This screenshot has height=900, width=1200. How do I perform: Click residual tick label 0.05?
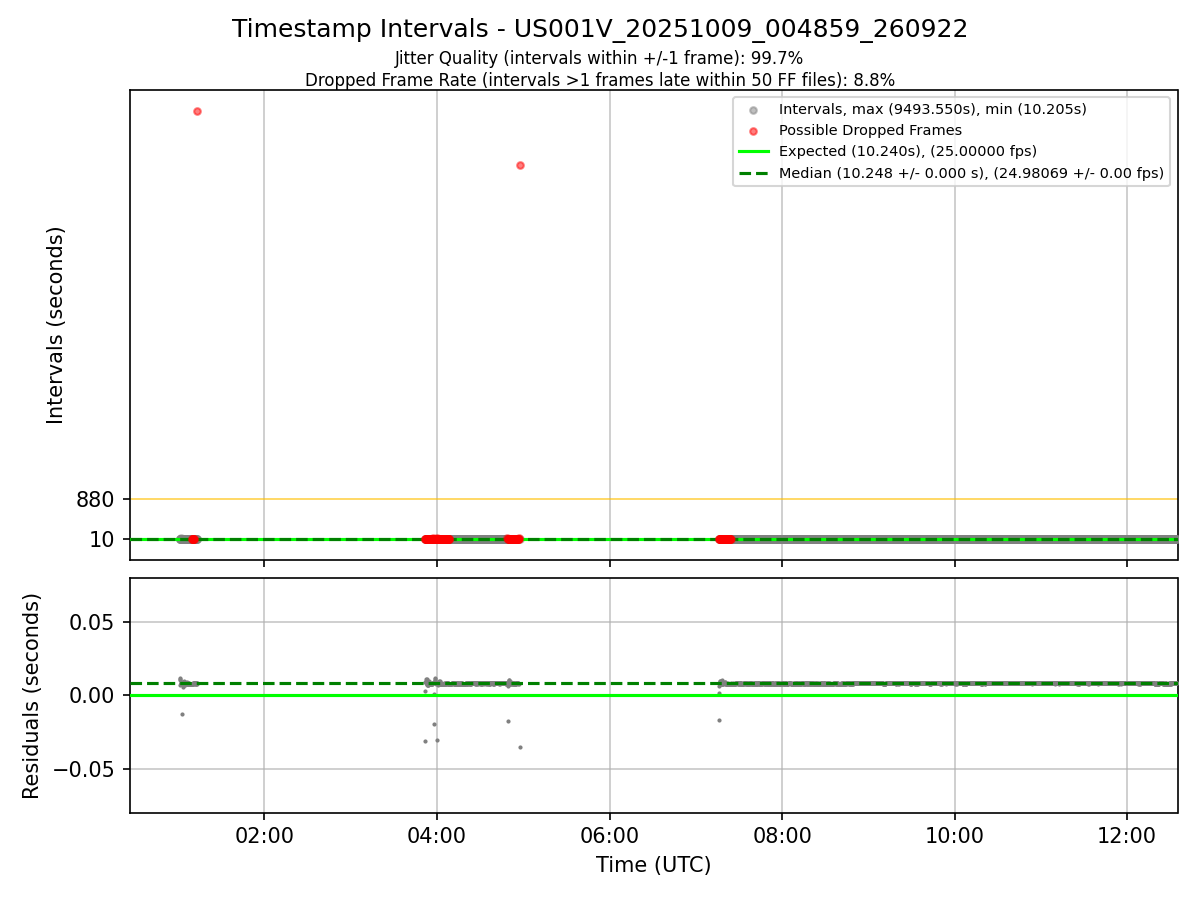point(93,622)
